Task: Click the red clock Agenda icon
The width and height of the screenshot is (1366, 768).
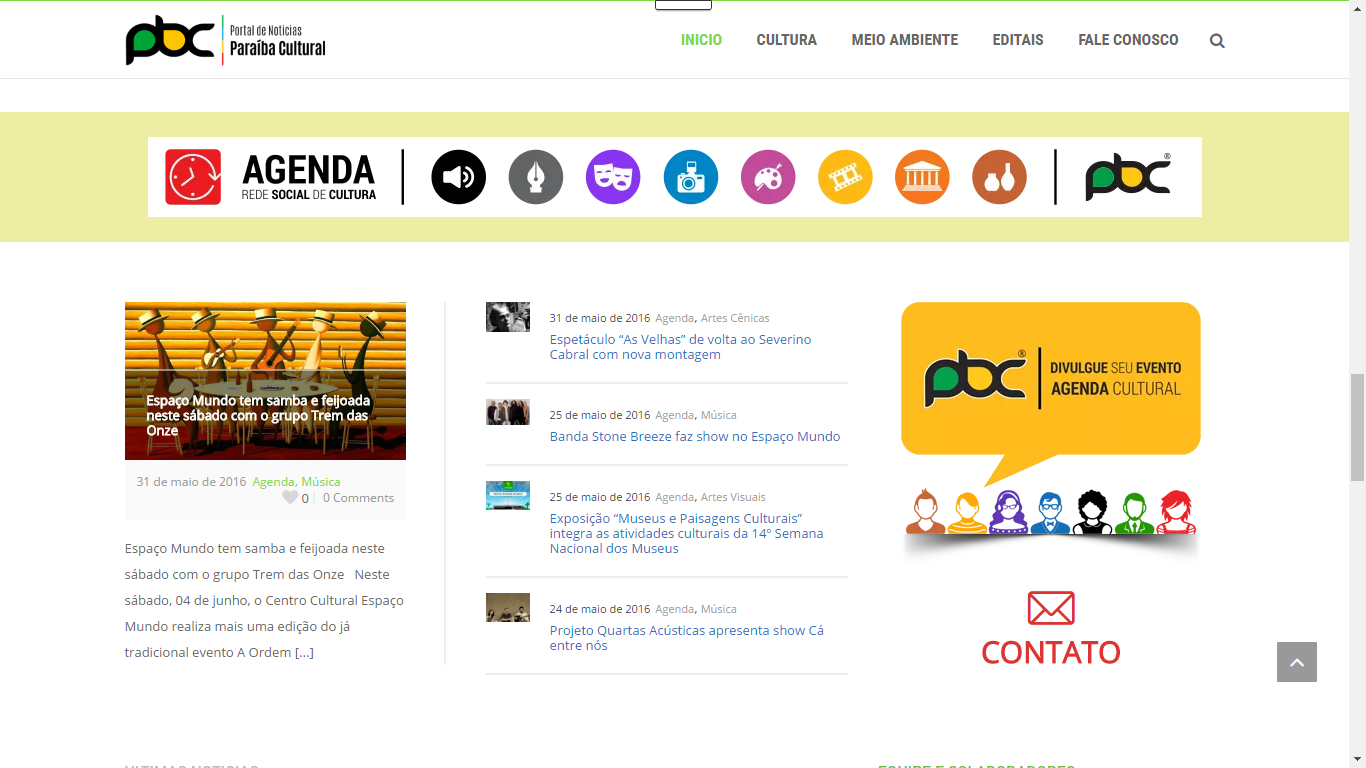Action: click(x=193, y=177)
